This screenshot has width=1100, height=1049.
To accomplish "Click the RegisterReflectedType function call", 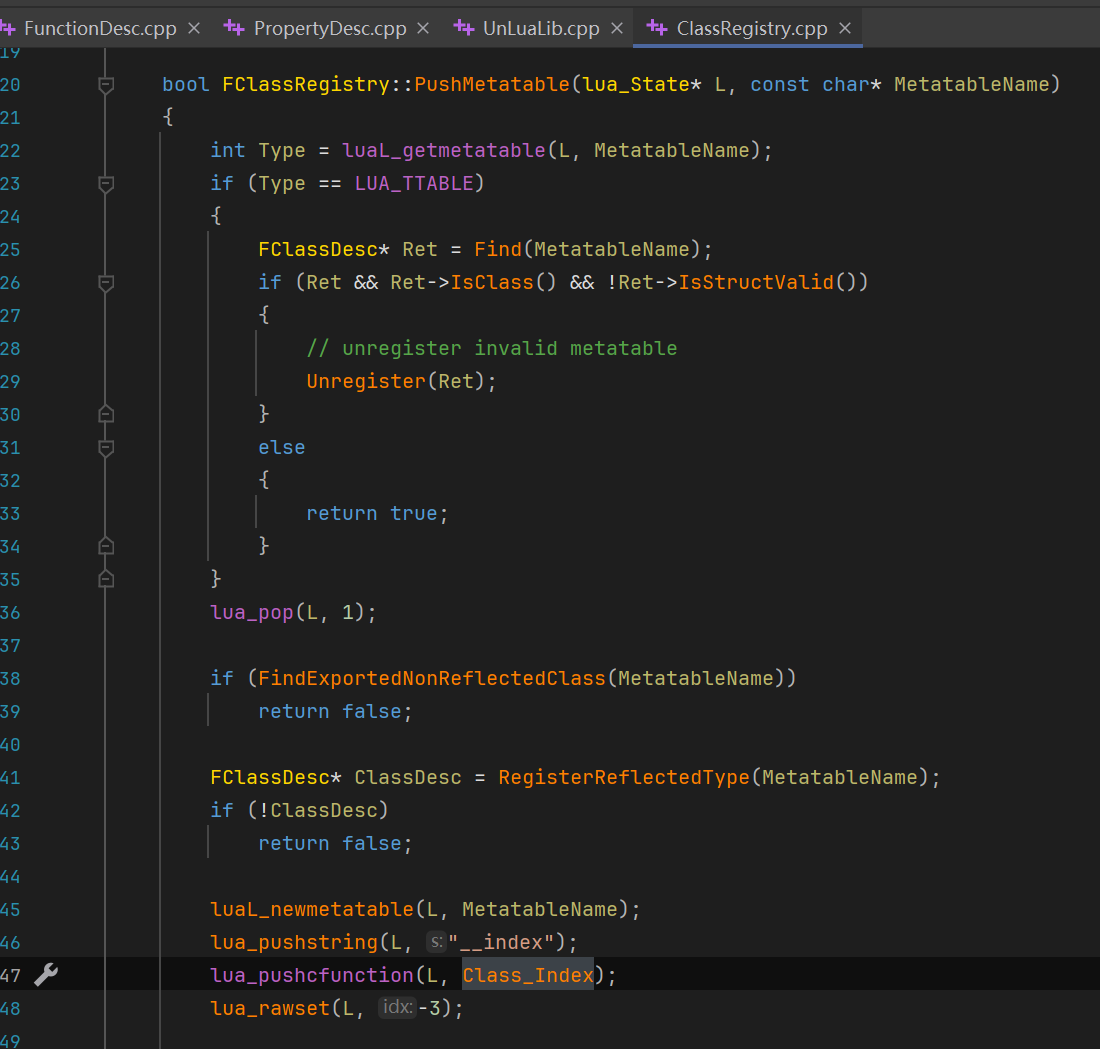I will 624,777.
